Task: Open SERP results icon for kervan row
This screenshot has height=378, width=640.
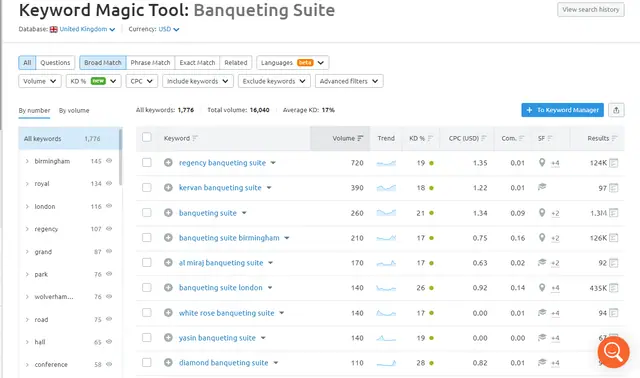Action: (x=613, y=188)
